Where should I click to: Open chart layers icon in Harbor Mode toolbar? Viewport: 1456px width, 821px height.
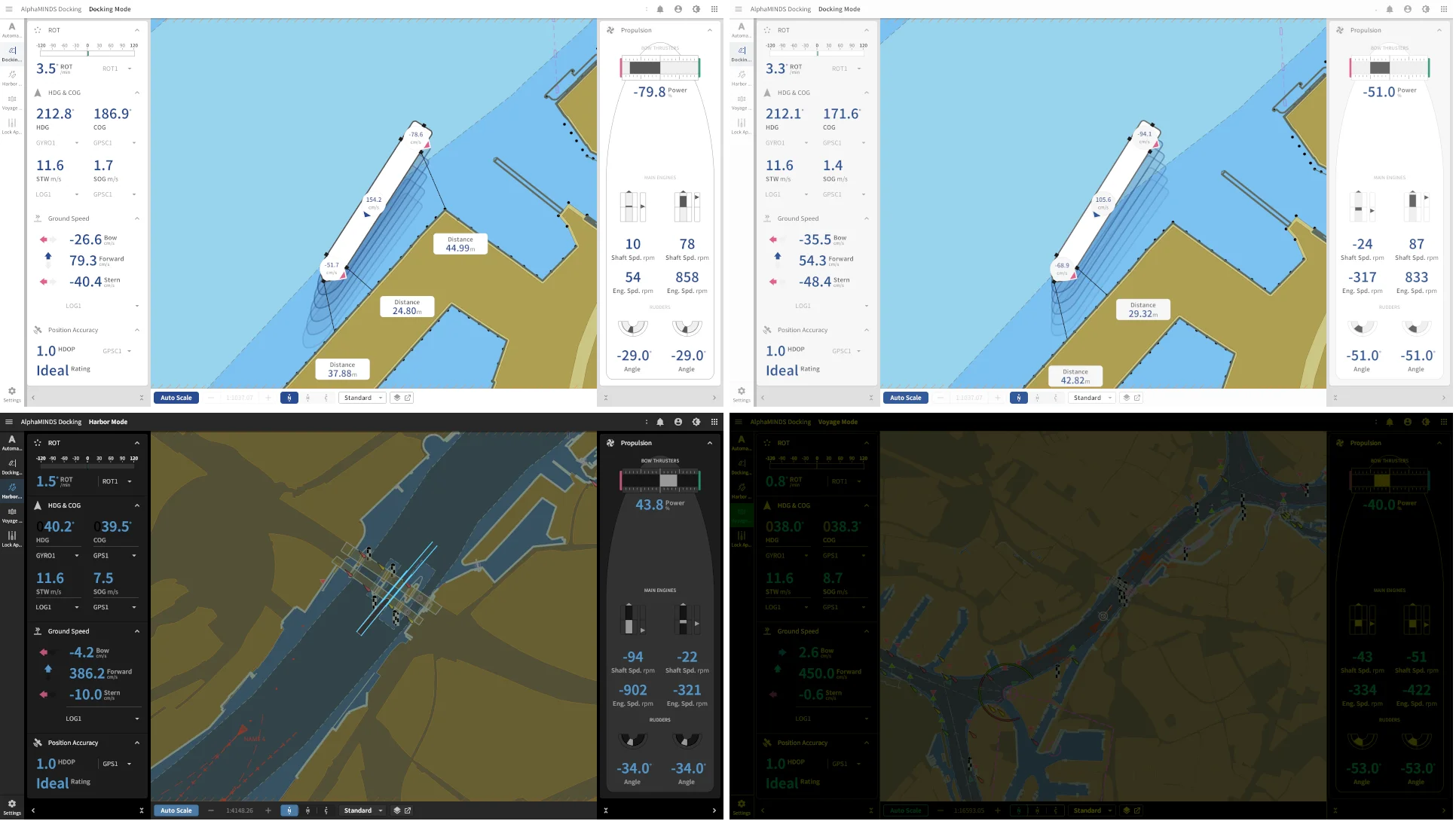click(x=397, y=811)
